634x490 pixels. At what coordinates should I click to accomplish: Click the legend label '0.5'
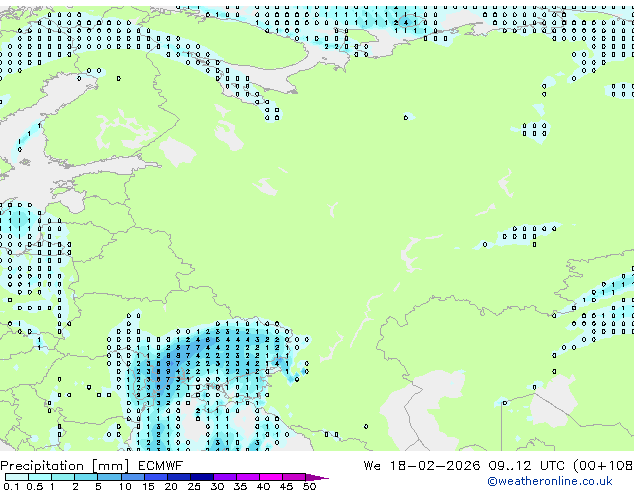[x=35, y=486]
